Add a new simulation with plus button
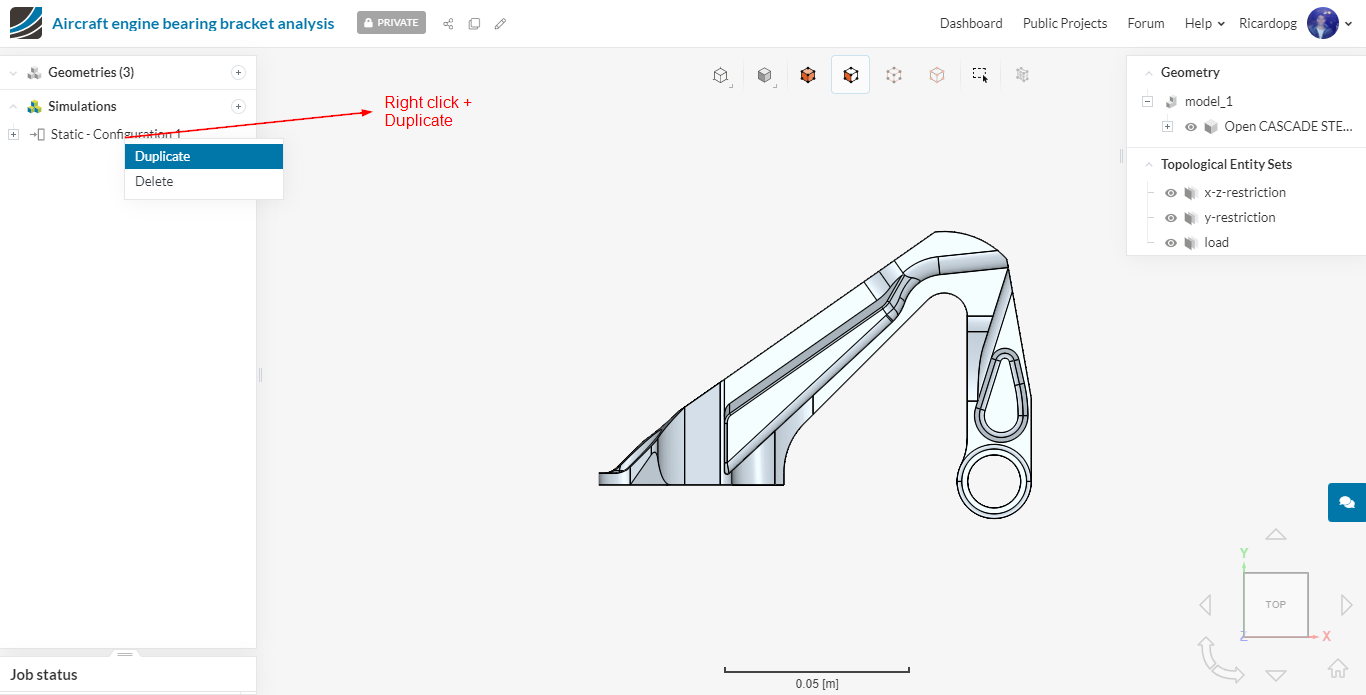This screenshot has width=1366, height=695. 238,106
